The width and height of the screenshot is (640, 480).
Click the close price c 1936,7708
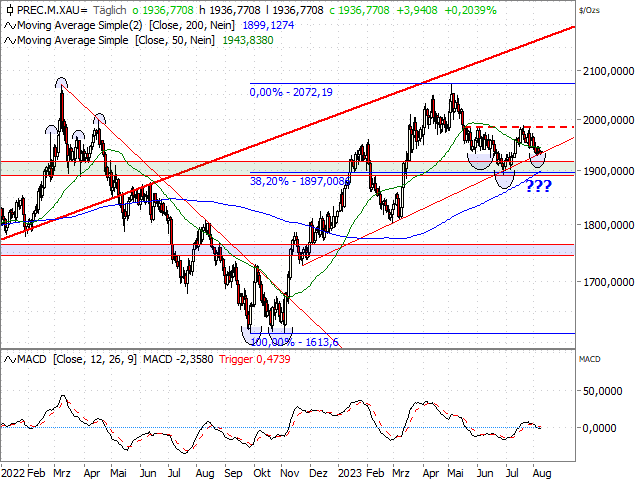point(360,10)
